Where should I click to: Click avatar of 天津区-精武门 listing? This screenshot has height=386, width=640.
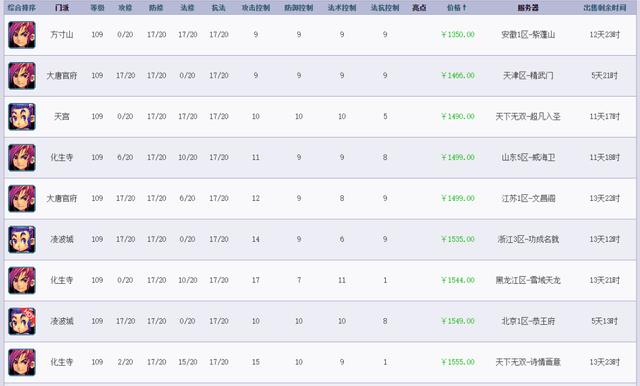22,76
